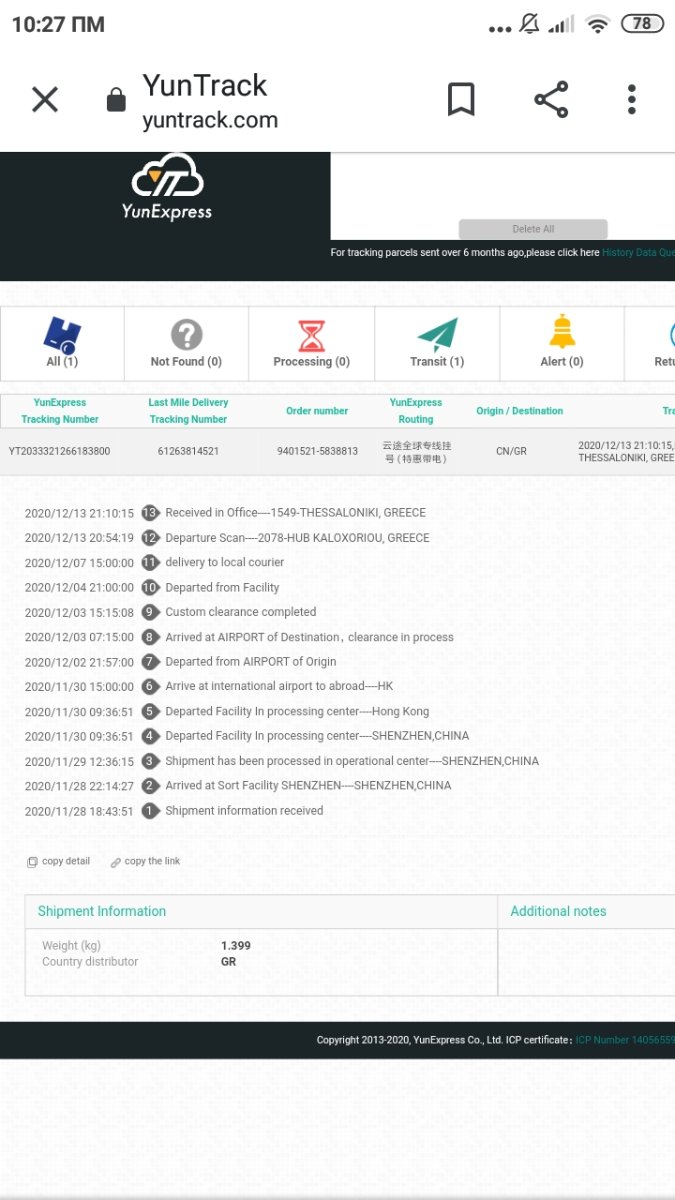Click the YunExpress Tracking Number header

(60, 411)
